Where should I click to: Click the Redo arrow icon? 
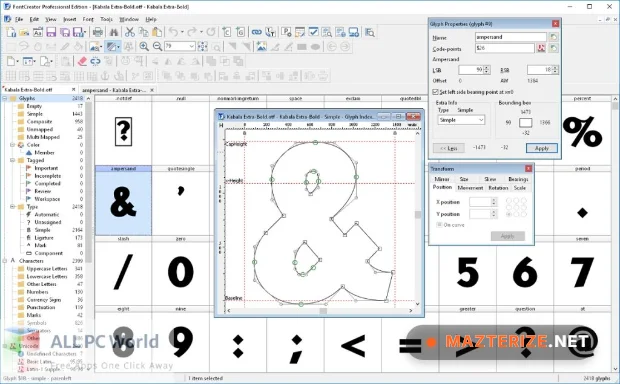[x=192, y=32]
